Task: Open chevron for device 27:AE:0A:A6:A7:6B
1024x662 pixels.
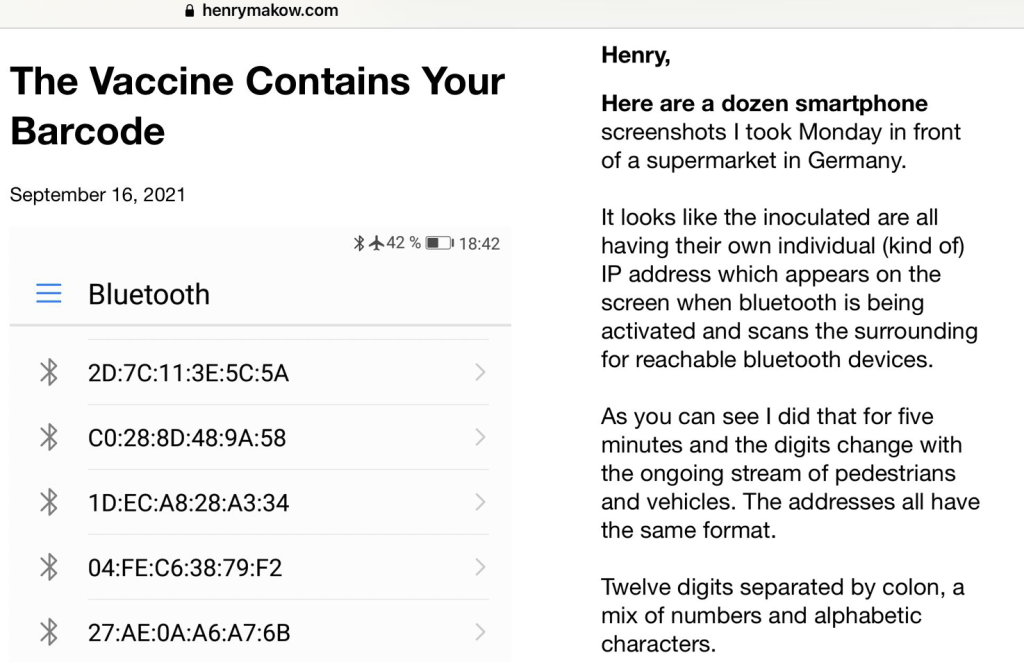Action: pyautogui.click(x=480, y=633)
